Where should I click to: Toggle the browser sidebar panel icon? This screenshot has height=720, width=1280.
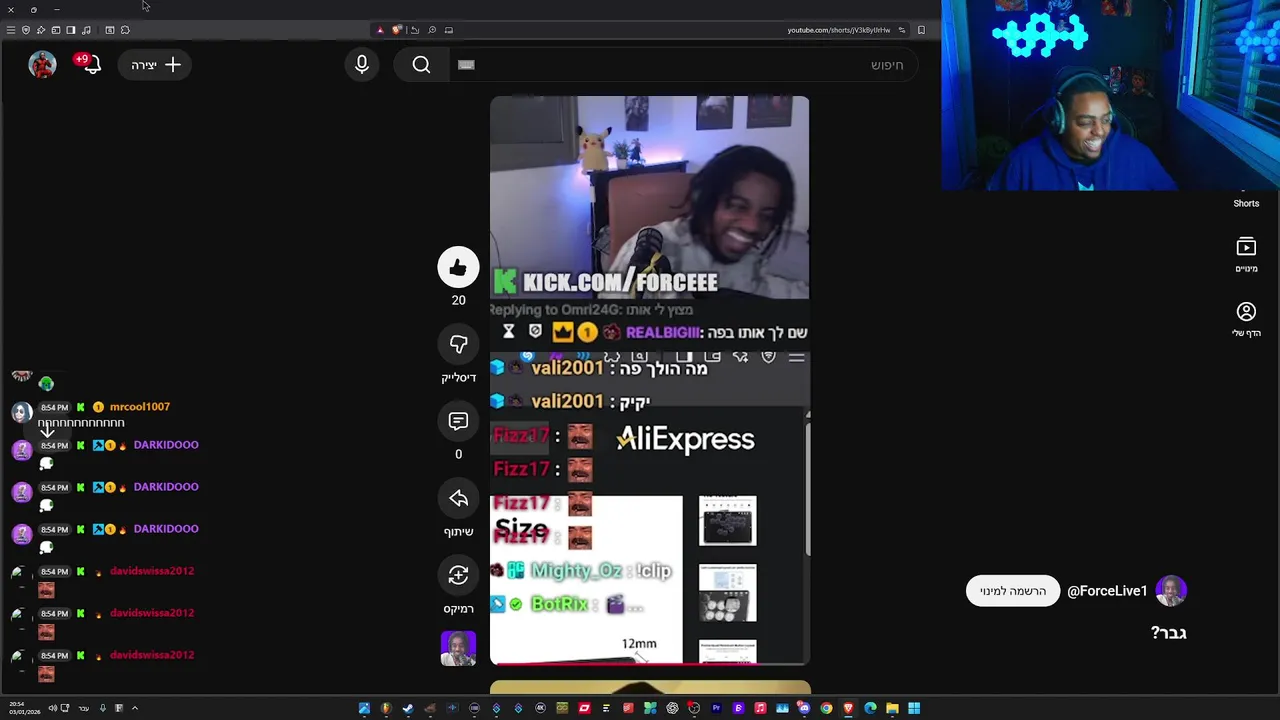tap(70, 30)
